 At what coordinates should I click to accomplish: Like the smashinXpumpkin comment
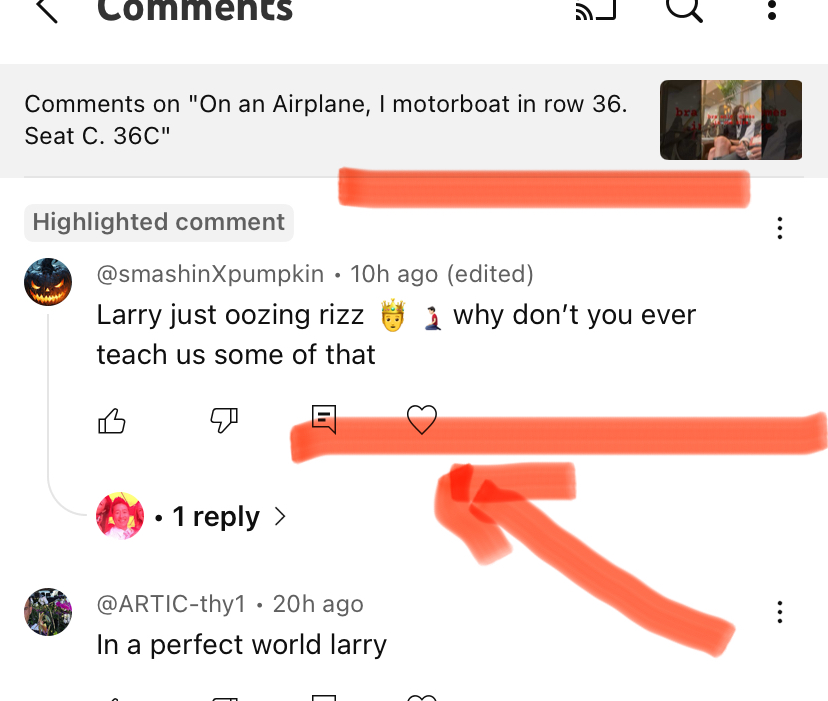point(112,421)
